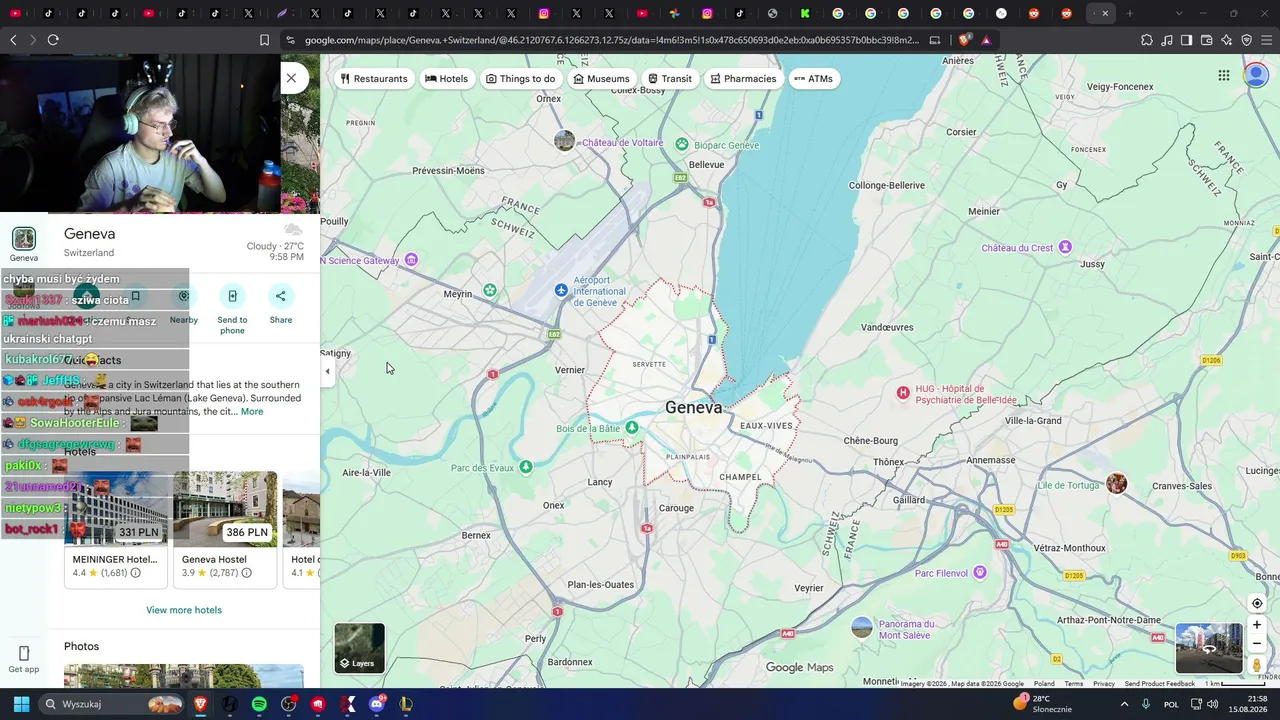The width and height of the screenshot is (1280, 720).
Task: Toggle the browser sidebar panel
Action: tap(1186, 40)
